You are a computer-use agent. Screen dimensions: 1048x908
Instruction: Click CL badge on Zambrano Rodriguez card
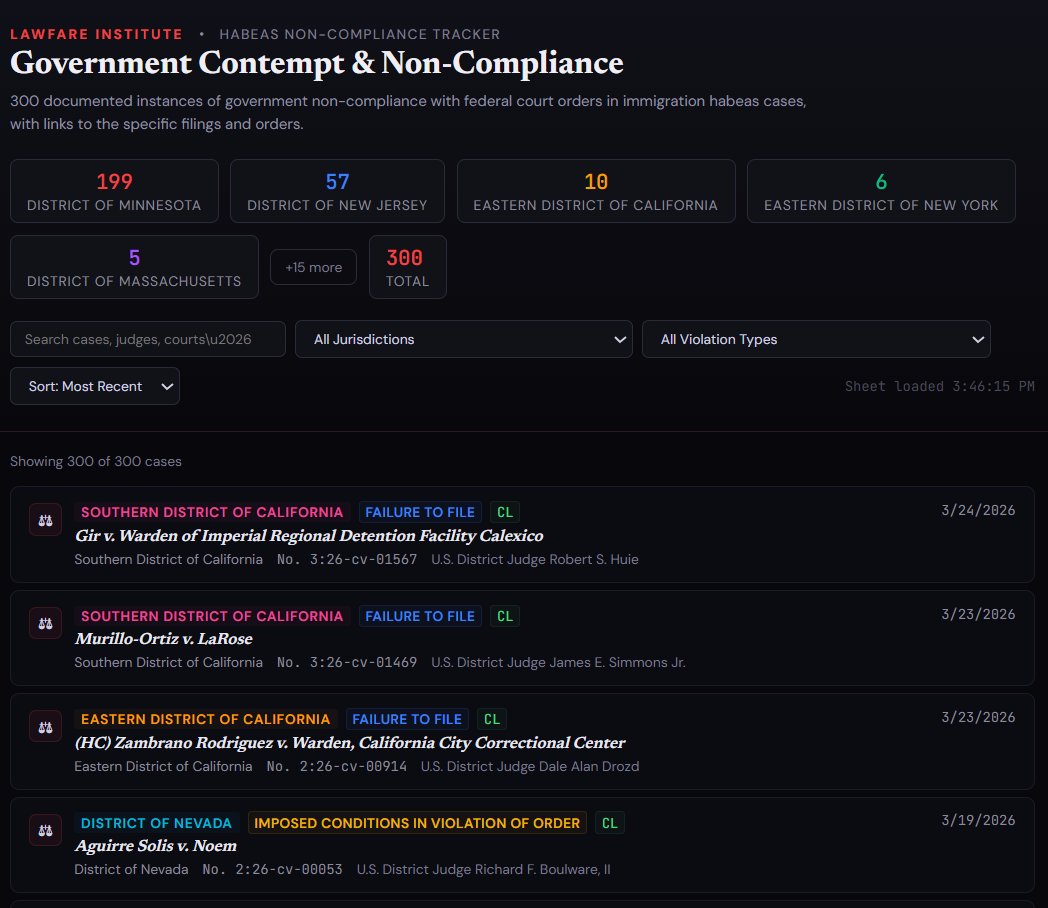pyautogui.click(x=492, y=720)
